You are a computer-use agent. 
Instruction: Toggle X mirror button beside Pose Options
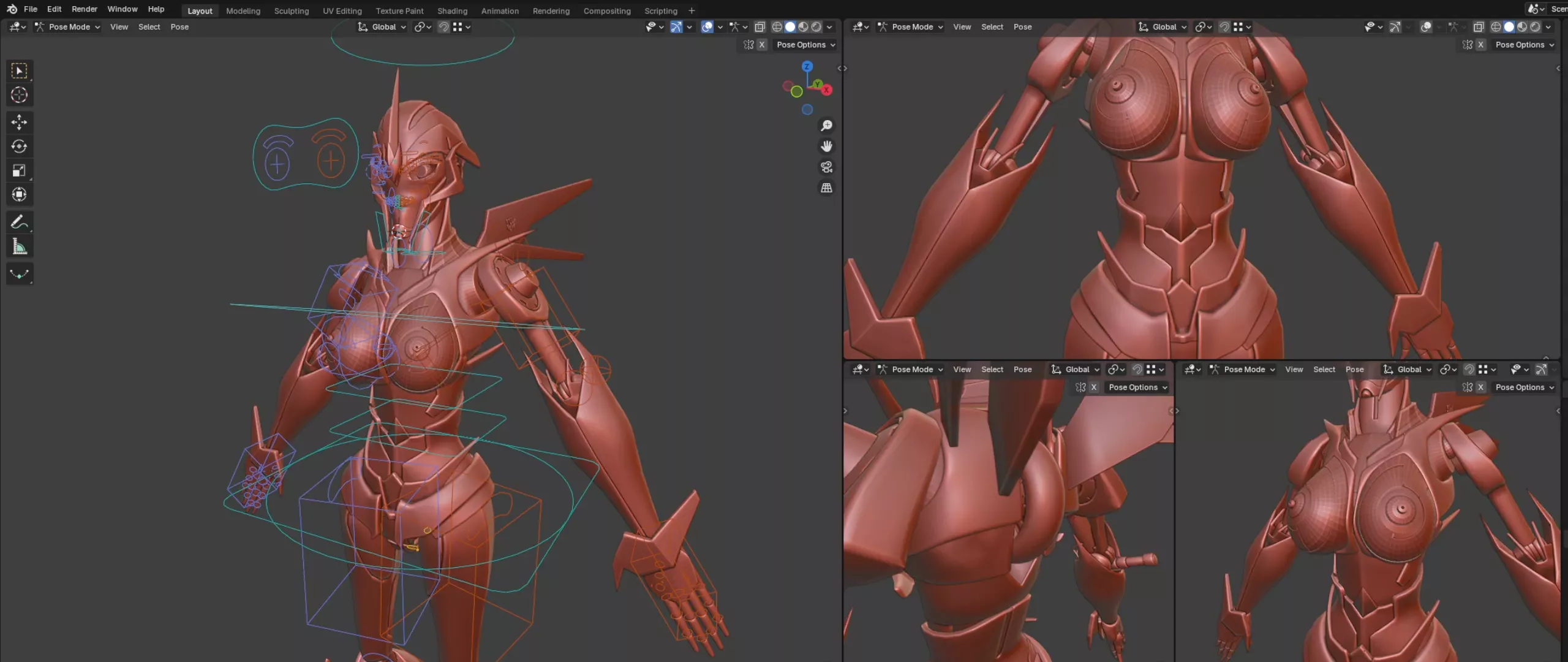(761, 45)
